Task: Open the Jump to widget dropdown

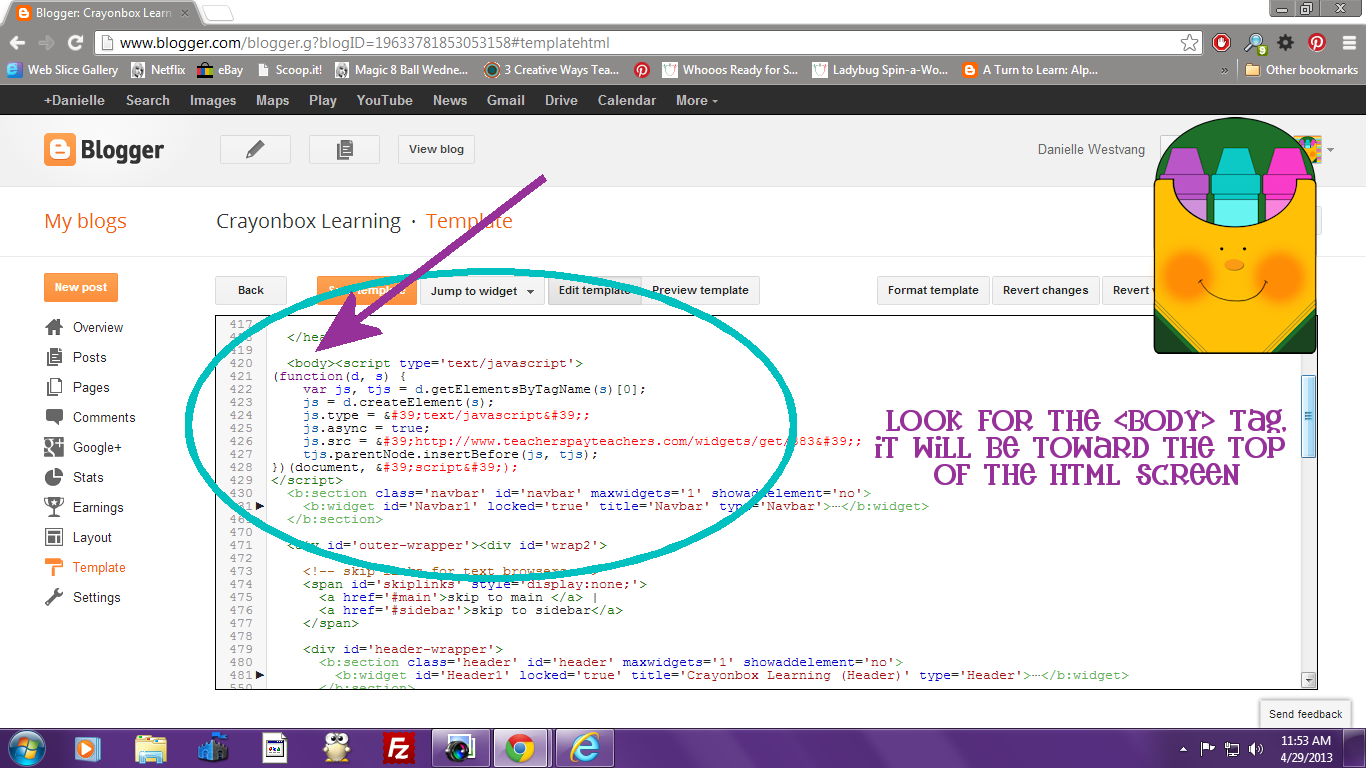Action: click(x=481, y=291)
